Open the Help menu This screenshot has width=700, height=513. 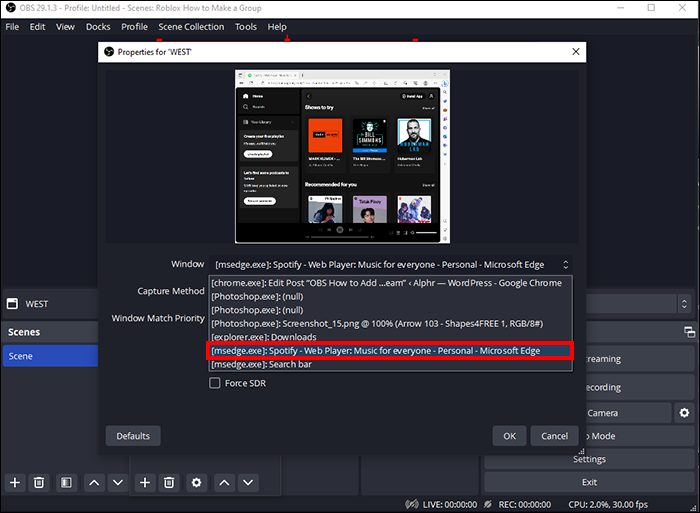pos(277,27)
